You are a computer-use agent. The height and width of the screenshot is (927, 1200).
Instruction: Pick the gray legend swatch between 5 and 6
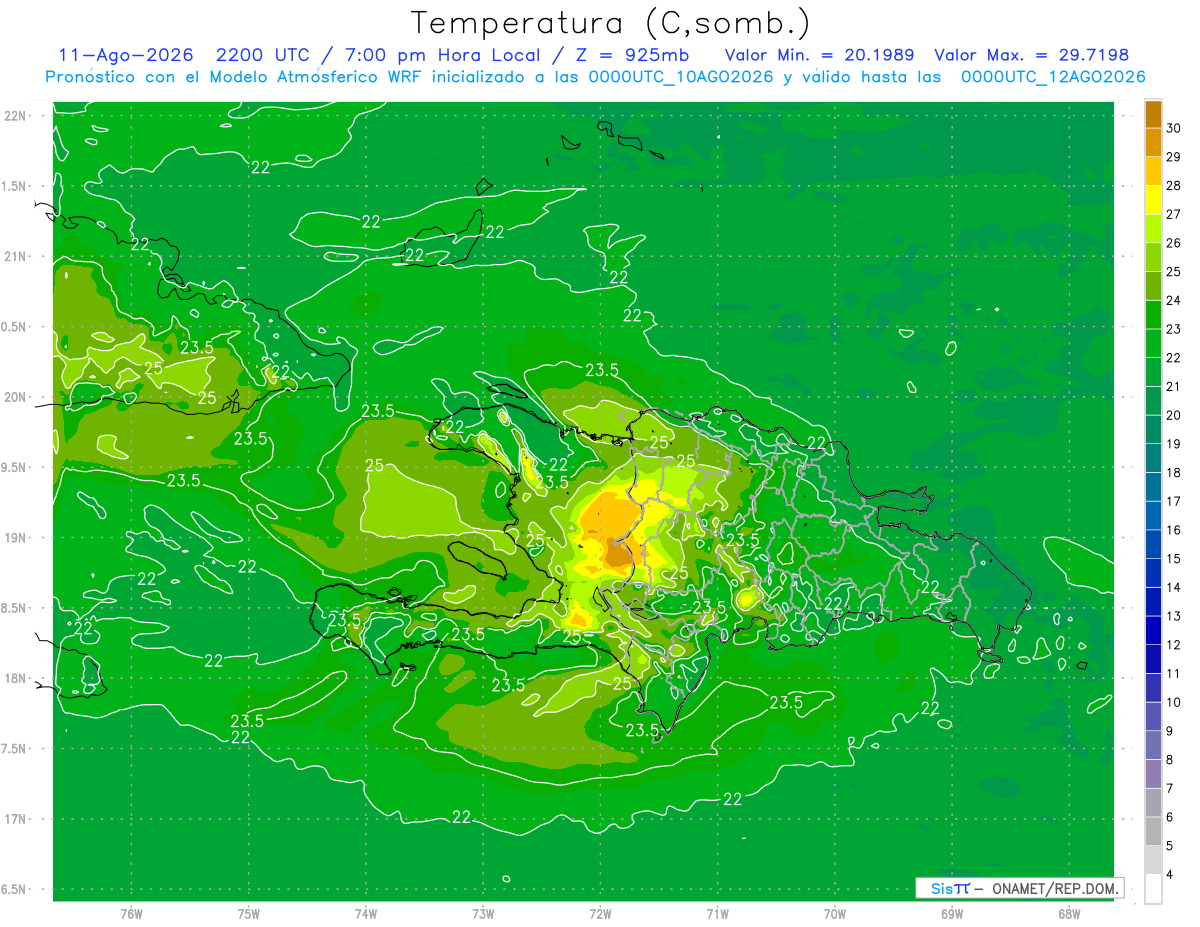[1153, 832]
